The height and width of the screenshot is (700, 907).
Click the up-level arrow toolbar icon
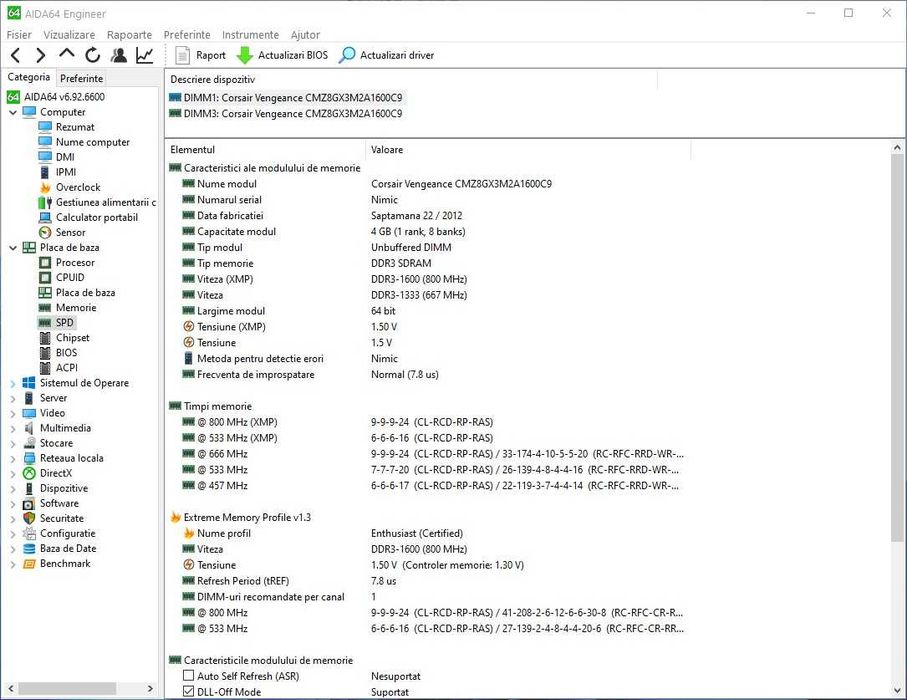(x=67, y=54)
